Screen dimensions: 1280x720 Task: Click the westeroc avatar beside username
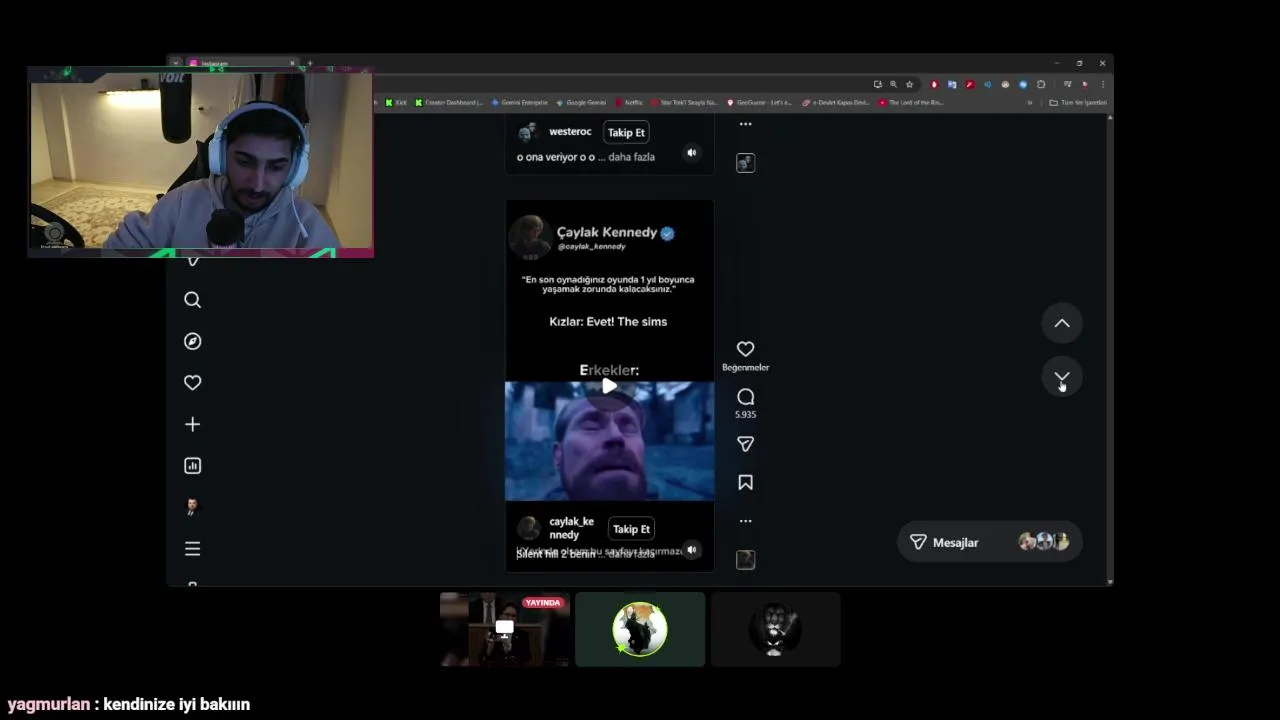tap(529, 132)
